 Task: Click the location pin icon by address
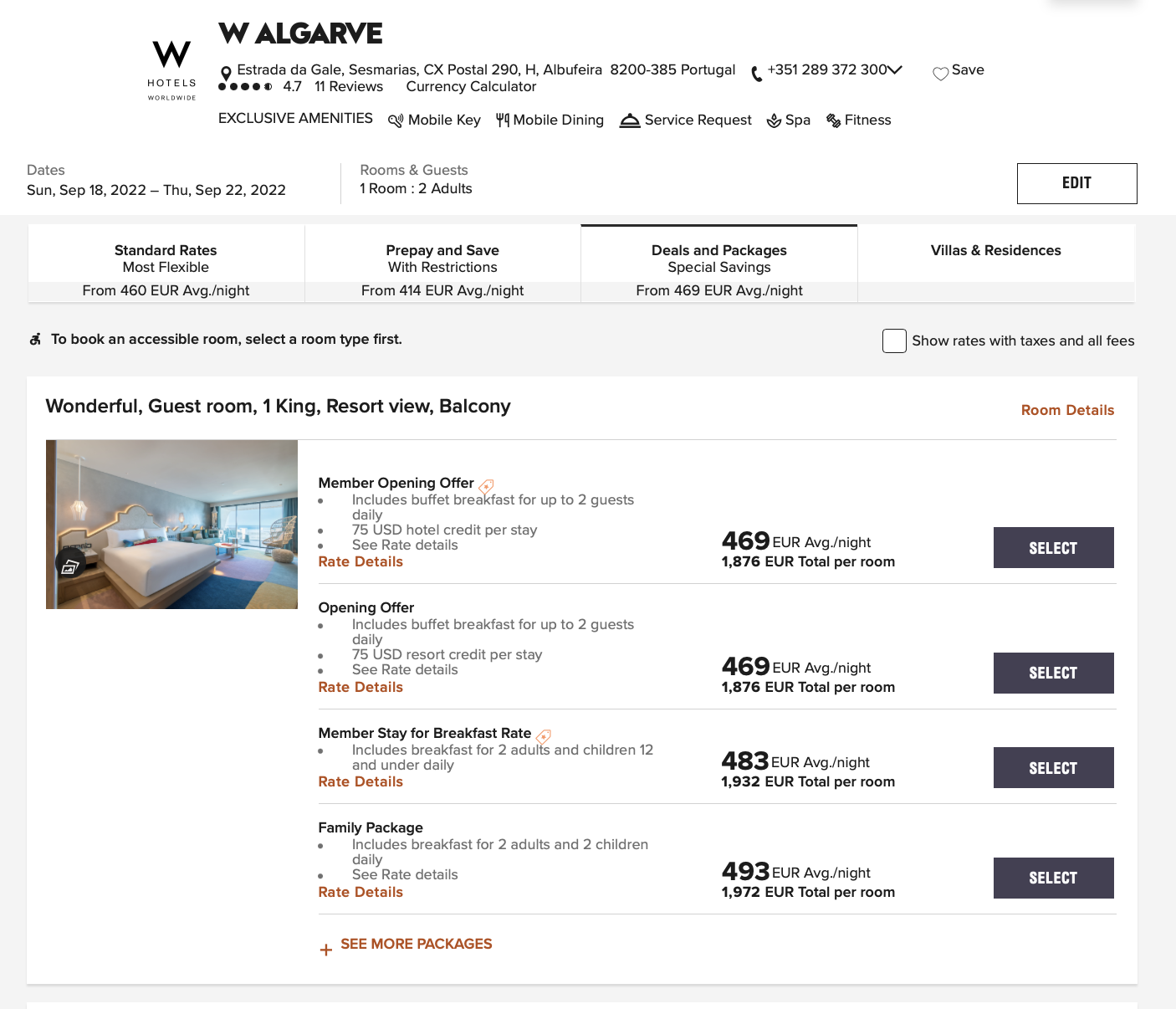[x=226, y=74]
